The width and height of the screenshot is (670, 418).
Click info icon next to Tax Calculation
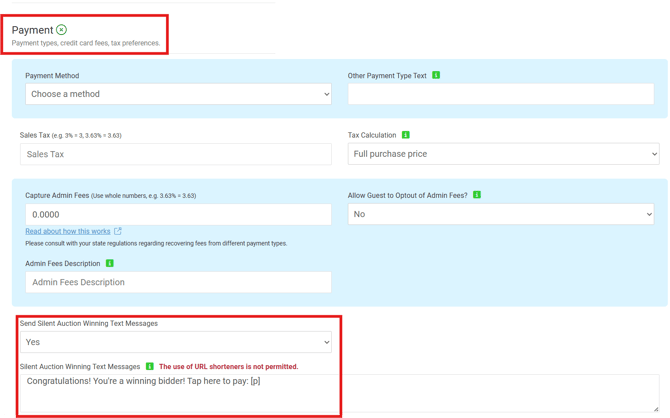click(x=406, y=135)
